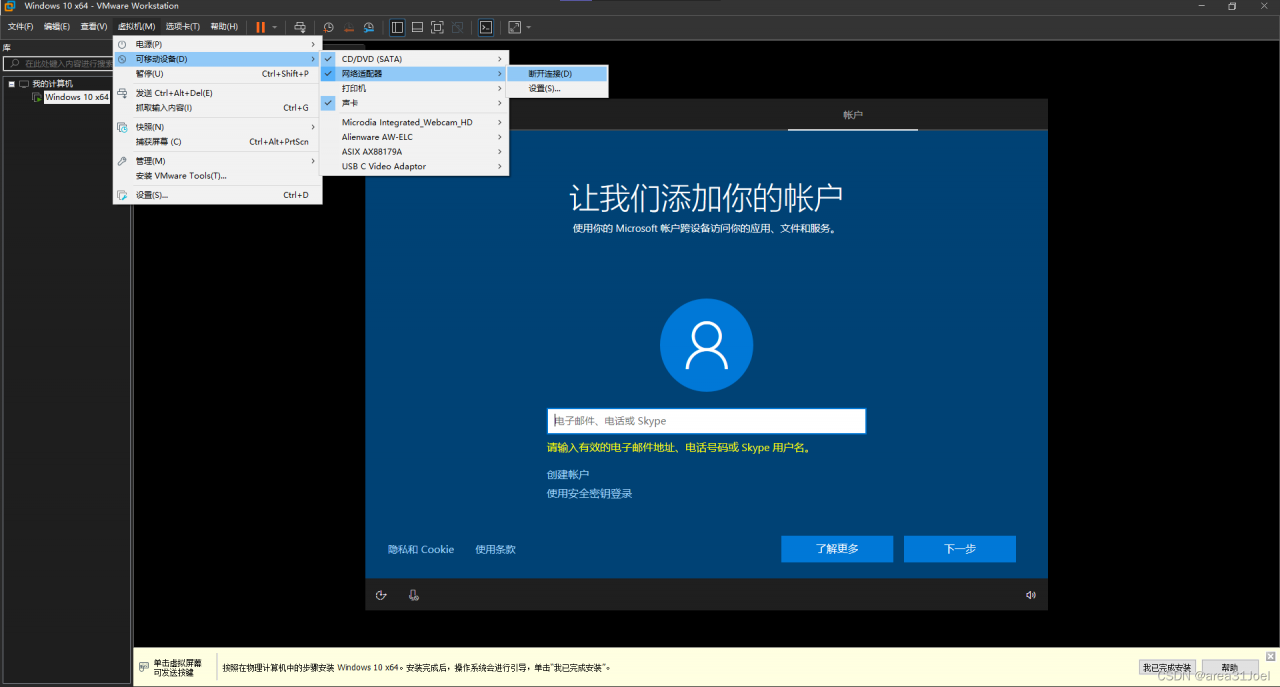1280x687 pixels.
Task: Expand the 可移动设备(D) submenu entry
Action: click(217, 59)
